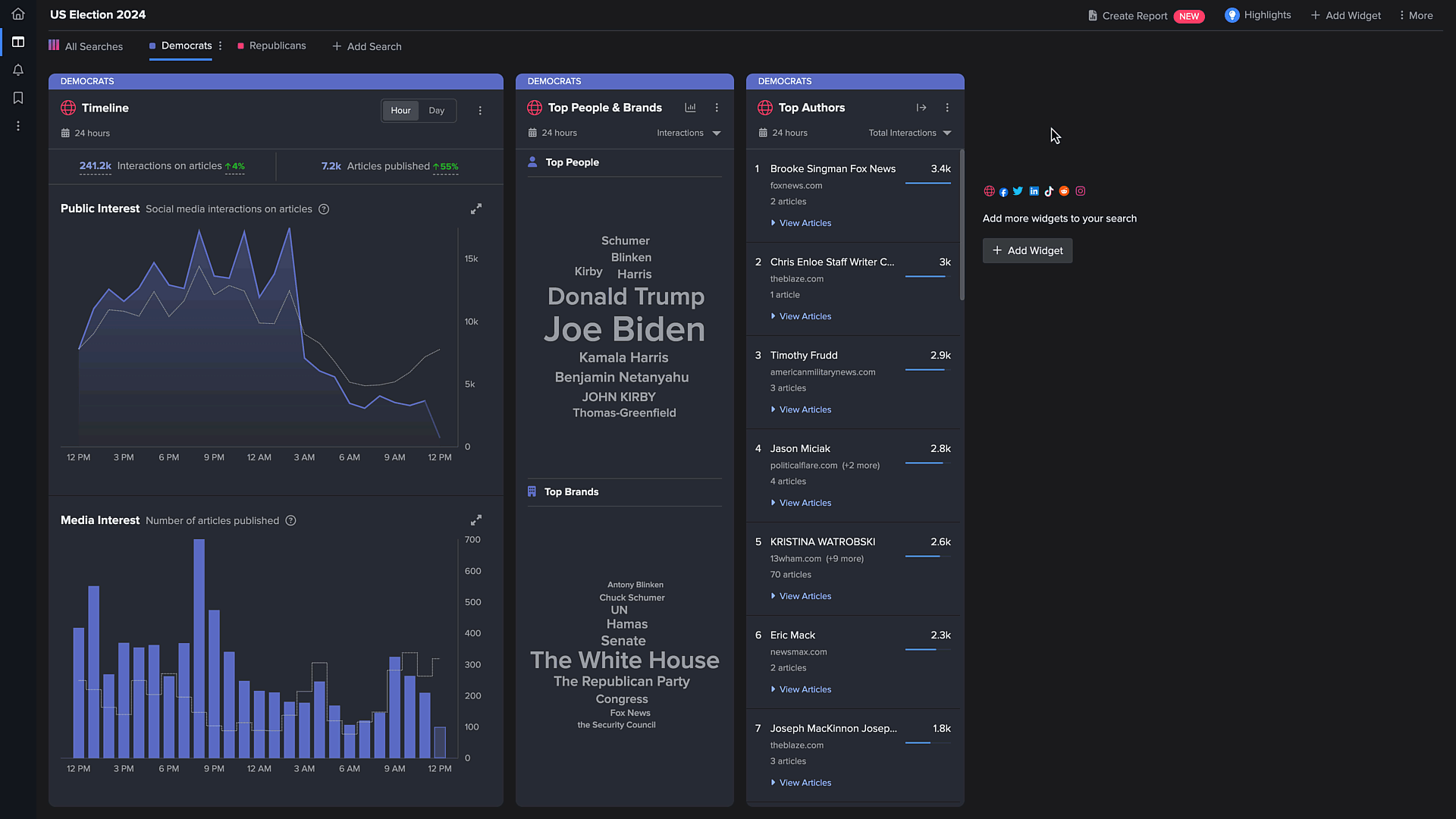Switch Top People & Brands to chart view
This screenshot has width=1456, height=819.
point(690,108)
